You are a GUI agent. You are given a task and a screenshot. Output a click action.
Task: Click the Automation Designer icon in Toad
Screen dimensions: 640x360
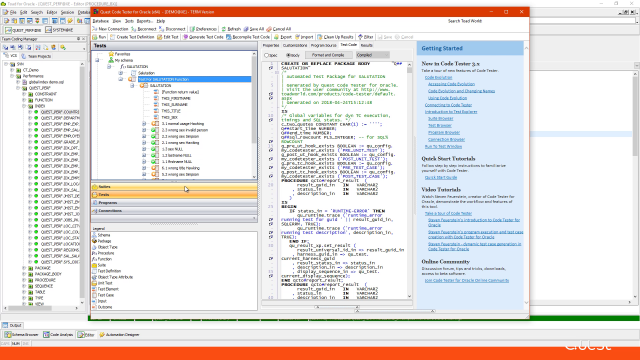102,335
